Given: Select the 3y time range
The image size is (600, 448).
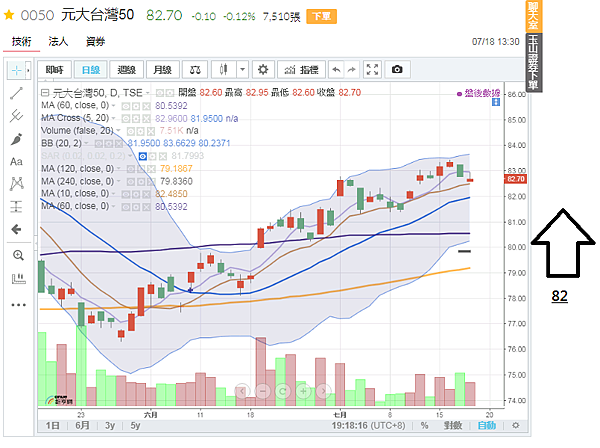Looking at the screenshot, I should [107, 425].
